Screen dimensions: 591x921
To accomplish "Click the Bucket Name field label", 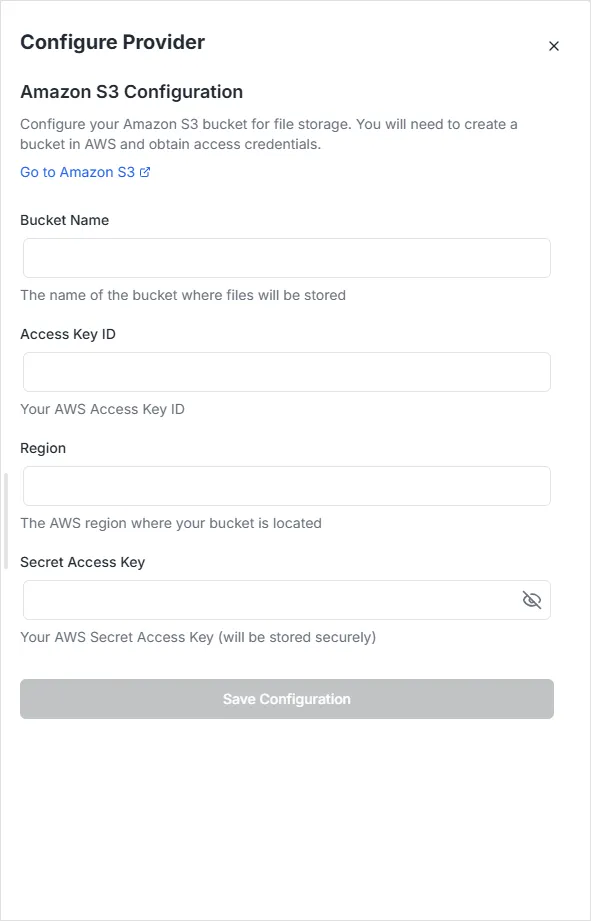I will [x=64, y=220].
